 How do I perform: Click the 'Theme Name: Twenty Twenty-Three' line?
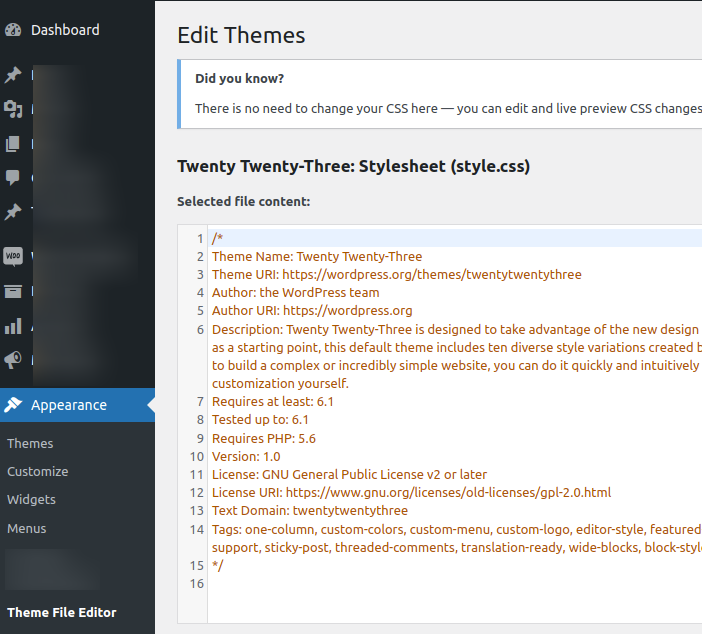pyautogui.click(x=317, y=257)
